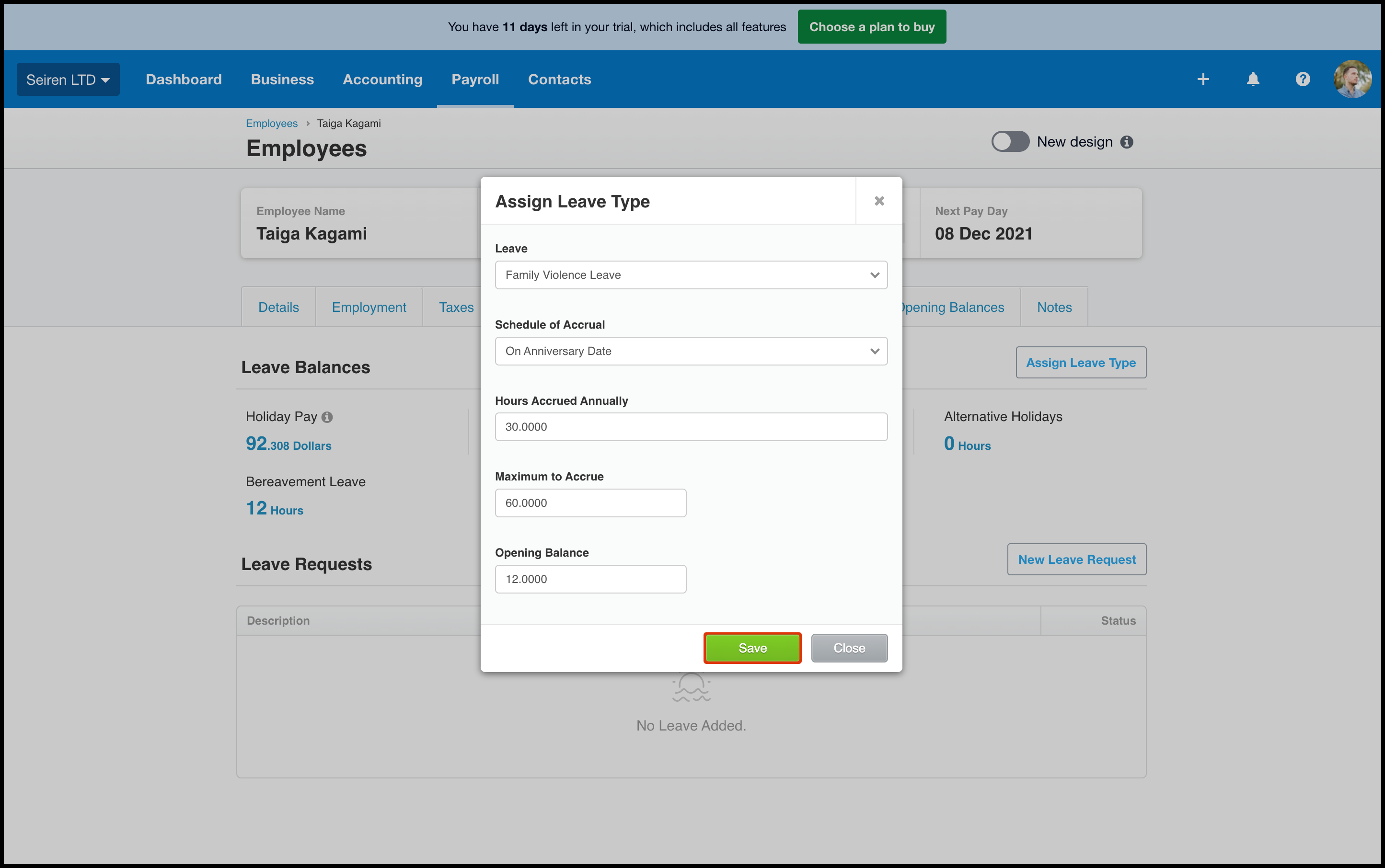
Task: Toggle the New design switch
Action: [1010, 142]
